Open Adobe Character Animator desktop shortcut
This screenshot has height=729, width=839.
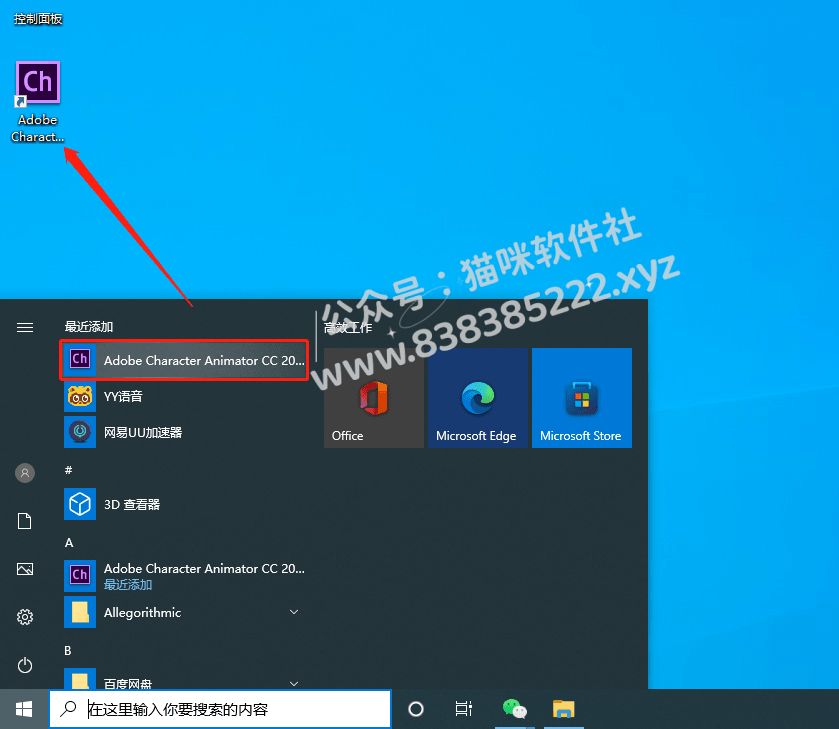(x=37, y=102)
